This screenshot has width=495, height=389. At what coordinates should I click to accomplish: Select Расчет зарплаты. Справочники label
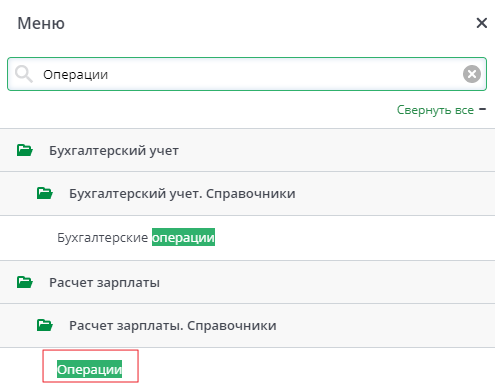coord(173,326)
